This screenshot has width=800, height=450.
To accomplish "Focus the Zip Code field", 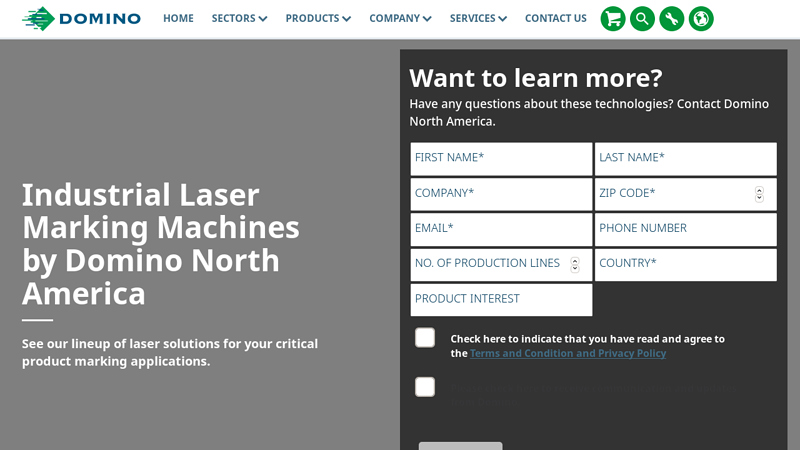I will pyautogui.click(x=686, y=194).
